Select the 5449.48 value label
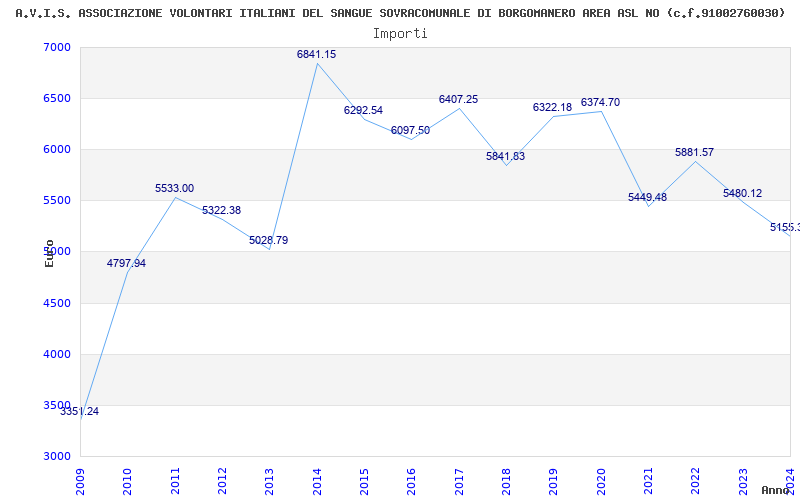Image resolution: width=800 pixels, height=500 pixels. click(647, 197)
